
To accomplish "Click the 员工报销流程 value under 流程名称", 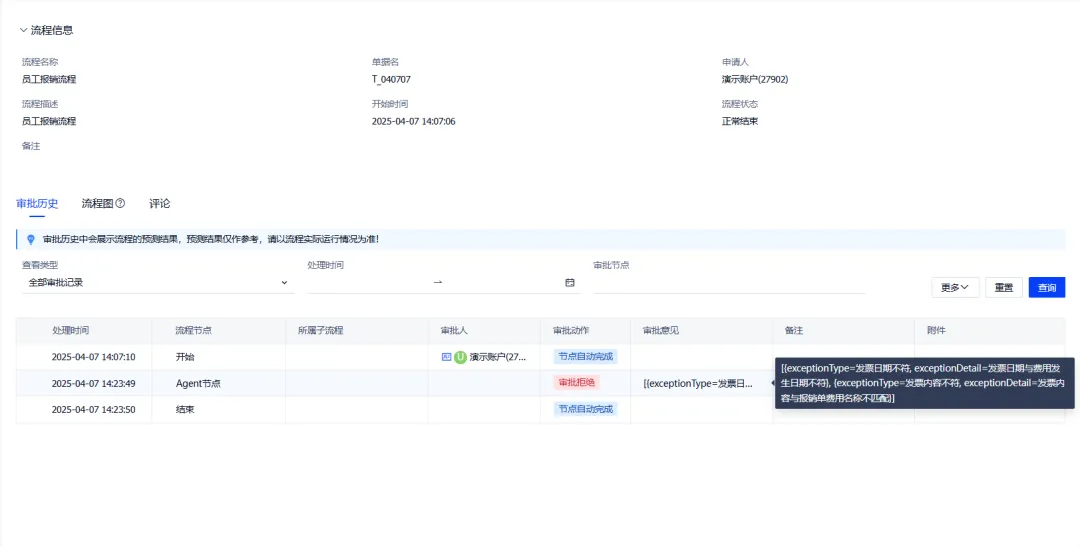I will 49,79.
